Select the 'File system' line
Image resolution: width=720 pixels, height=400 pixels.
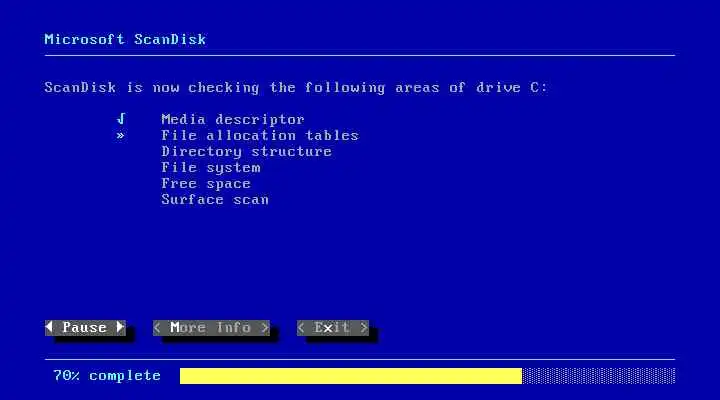pos(211,168)
